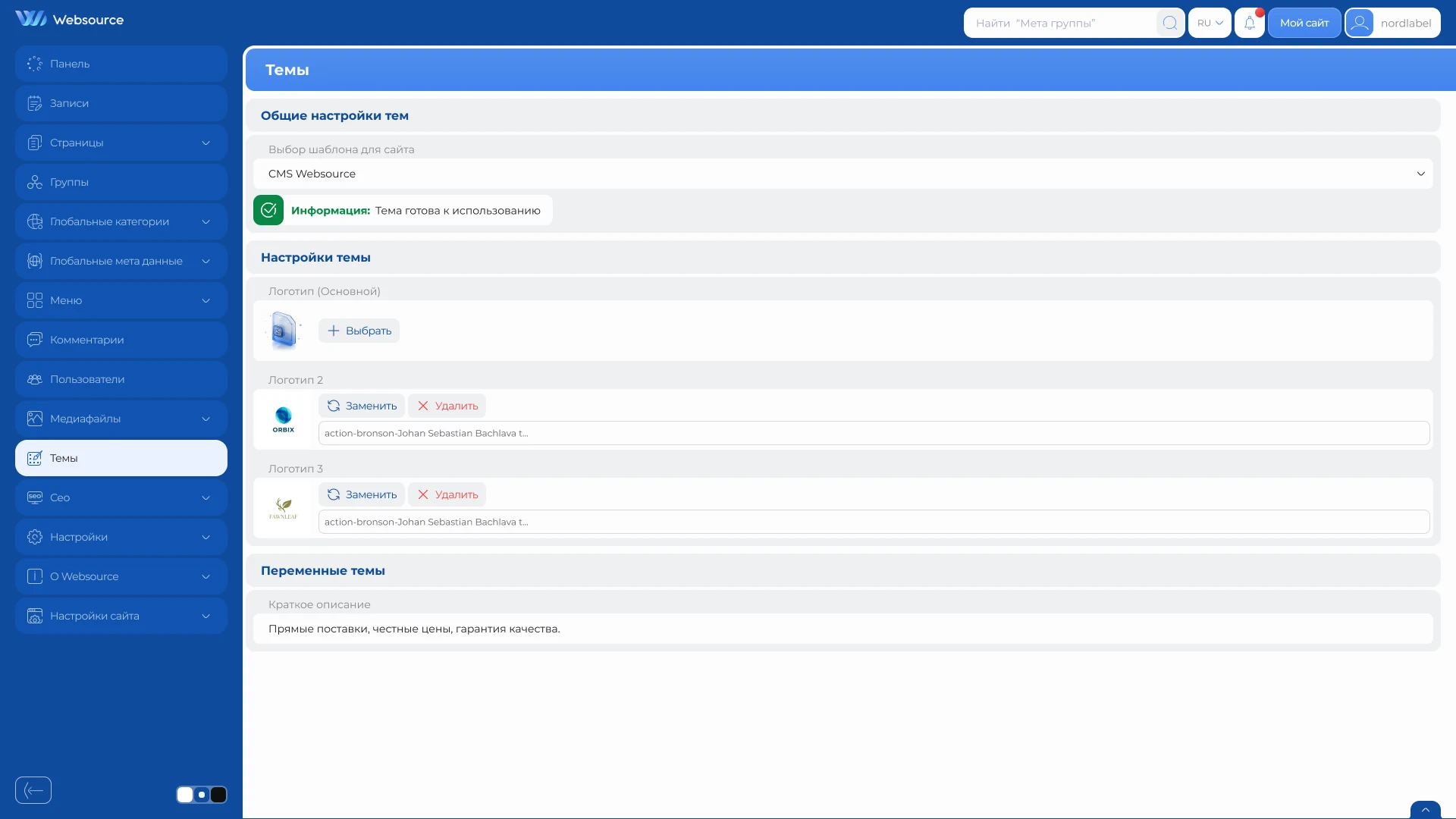Open the CMS Websource template dropdown
1456x819 pixels.
(x=843, y=174)
